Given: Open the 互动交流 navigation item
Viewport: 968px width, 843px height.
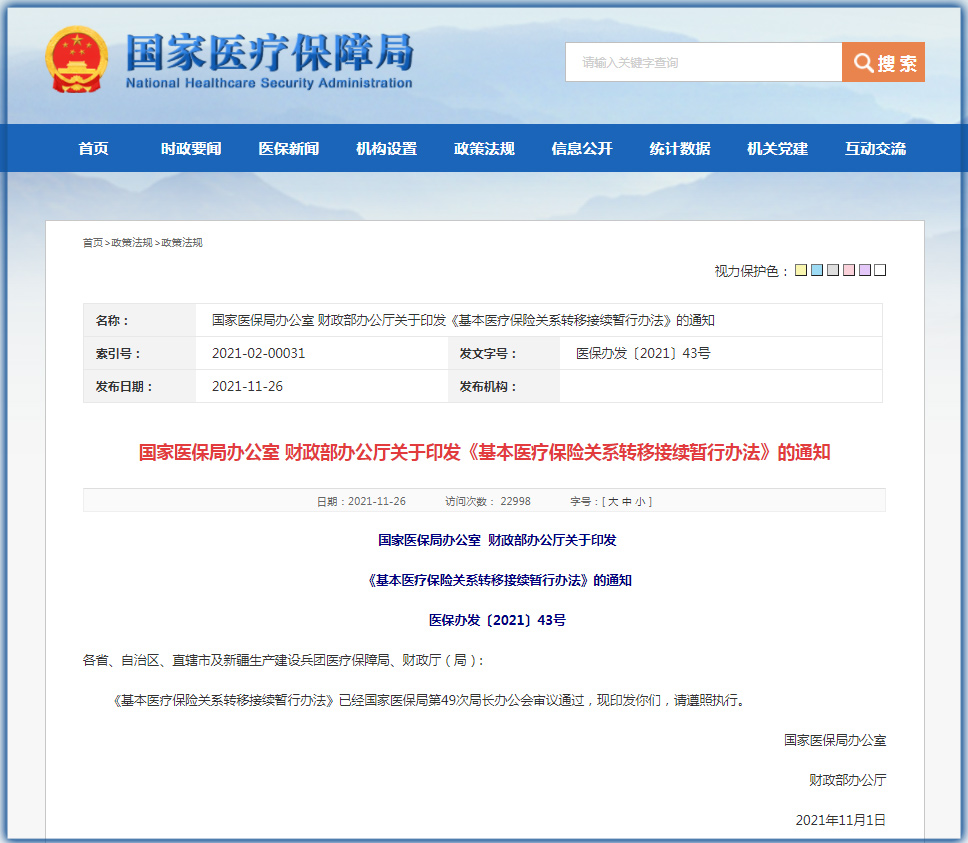Looking at the screenshot, I should coord(875,148).
